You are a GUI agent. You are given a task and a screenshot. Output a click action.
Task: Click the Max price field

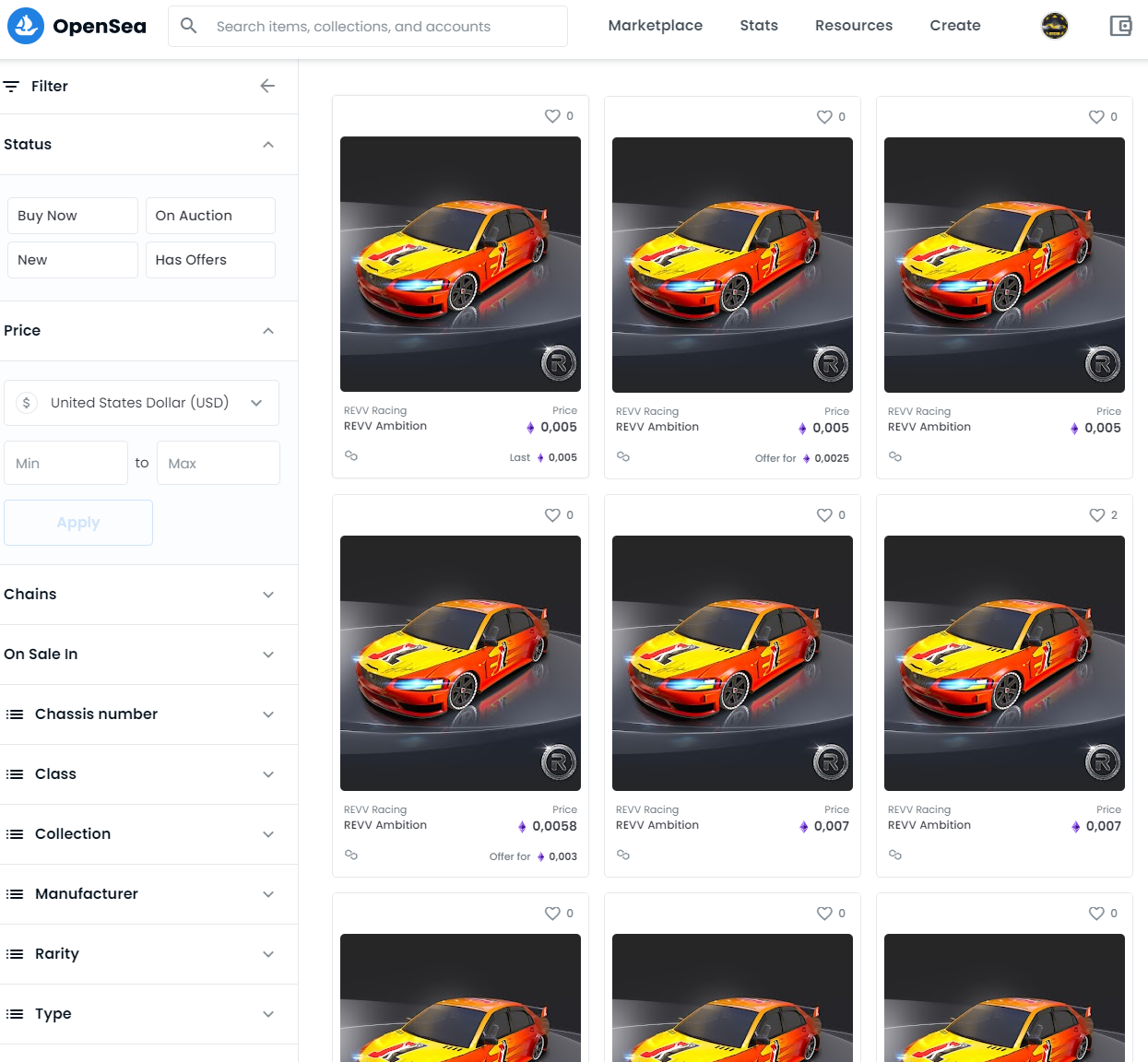pos(219,463)
